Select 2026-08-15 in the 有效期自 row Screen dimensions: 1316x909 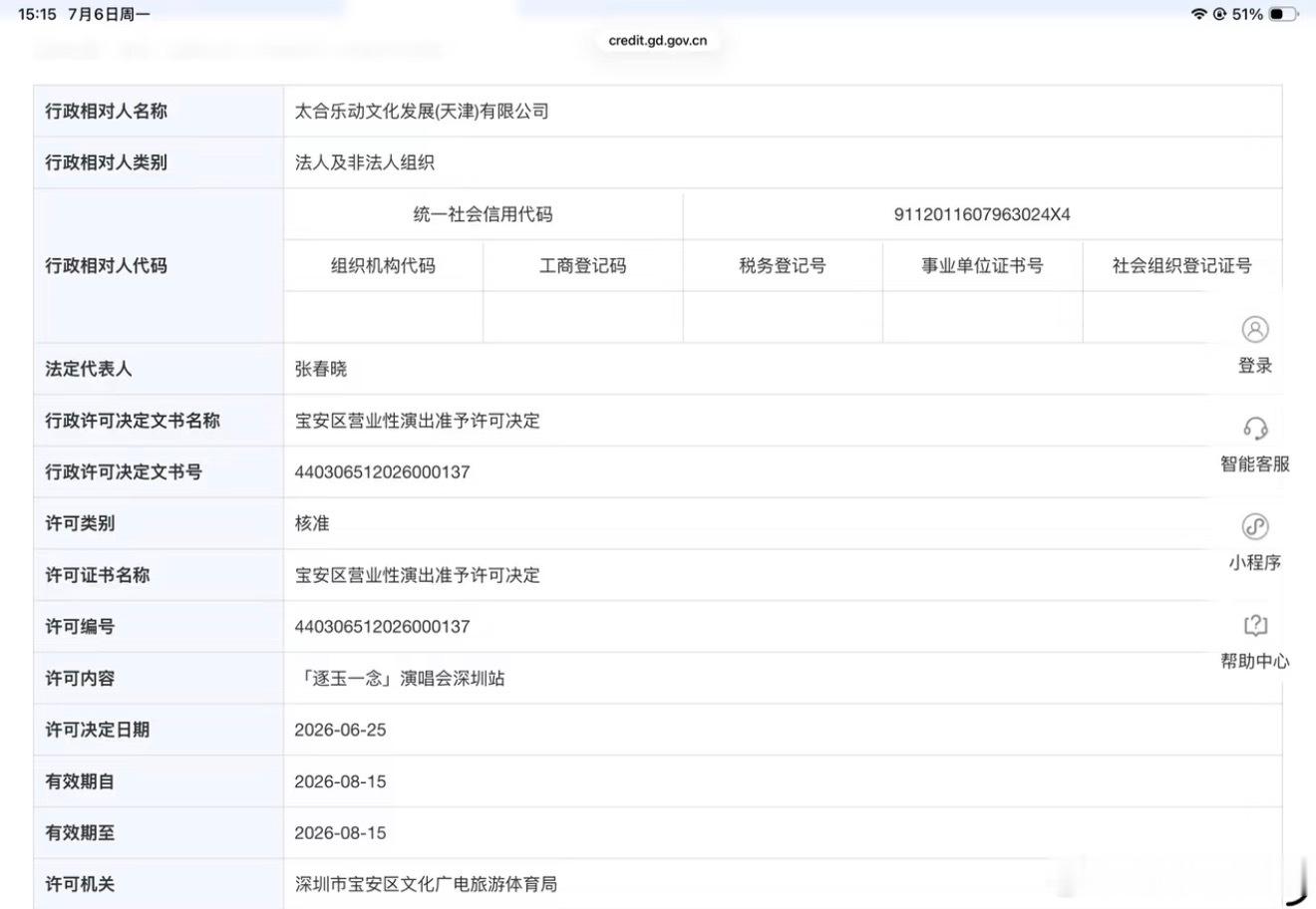340,781
